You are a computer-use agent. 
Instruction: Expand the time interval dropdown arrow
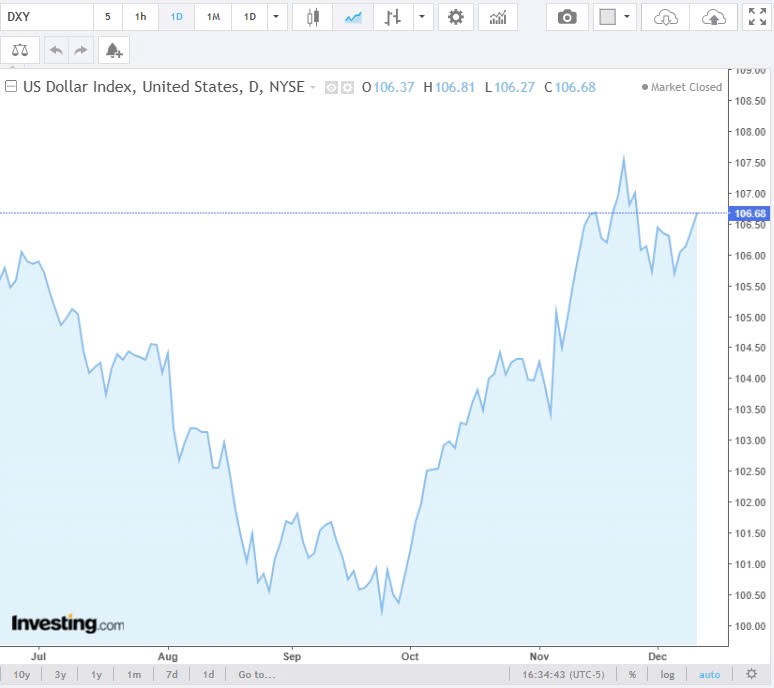275,17
